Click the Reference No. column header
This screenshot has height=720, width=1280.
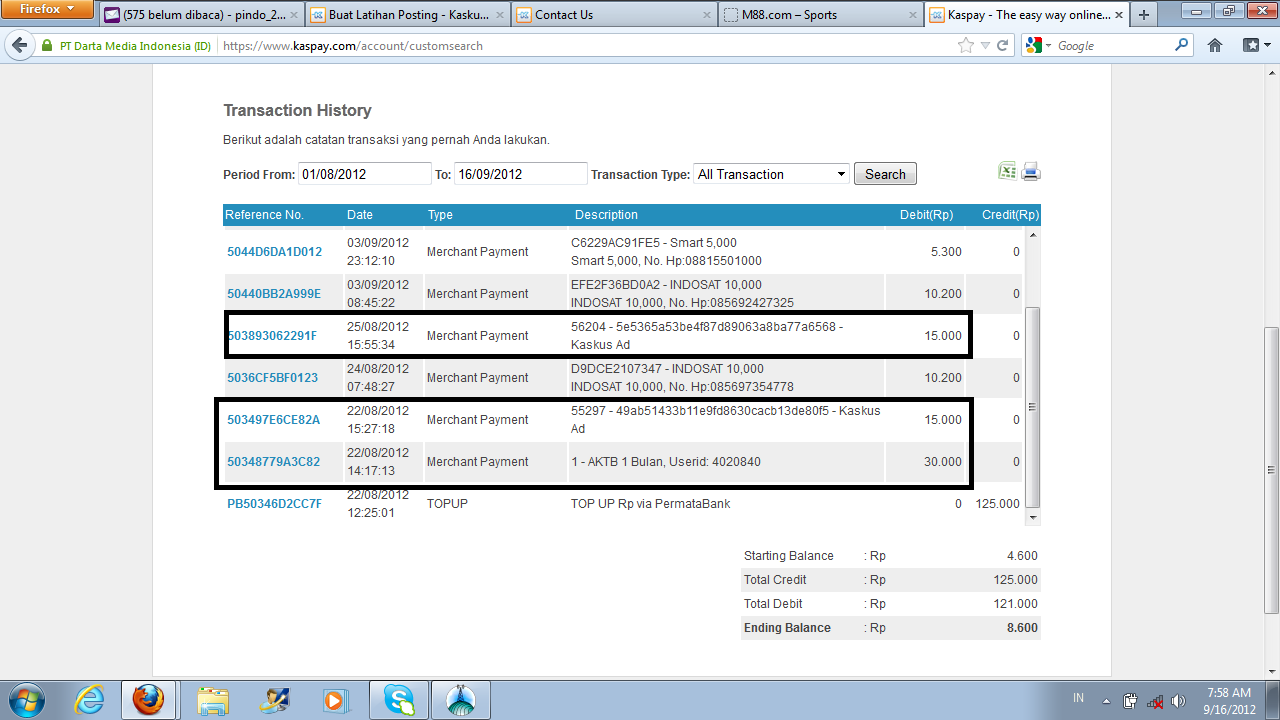pyautogui.click(x=264, y=215)
